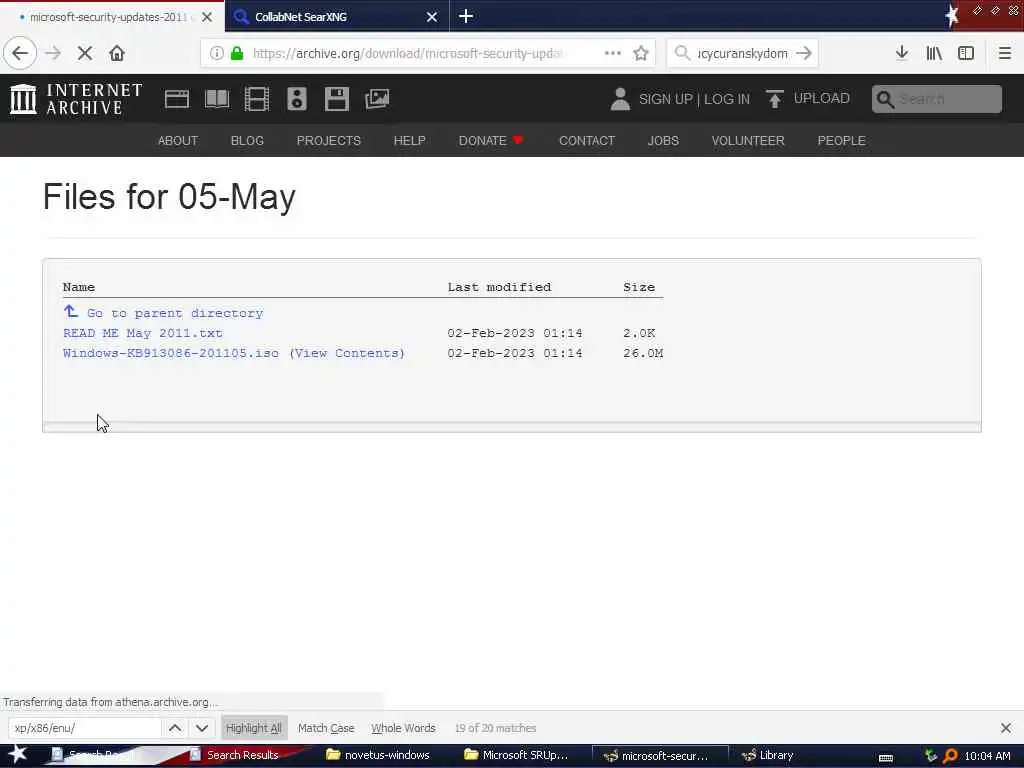This screenshot has height=768, width=1024.
Task: Open the HELP nav item
Action: [409, 140]
